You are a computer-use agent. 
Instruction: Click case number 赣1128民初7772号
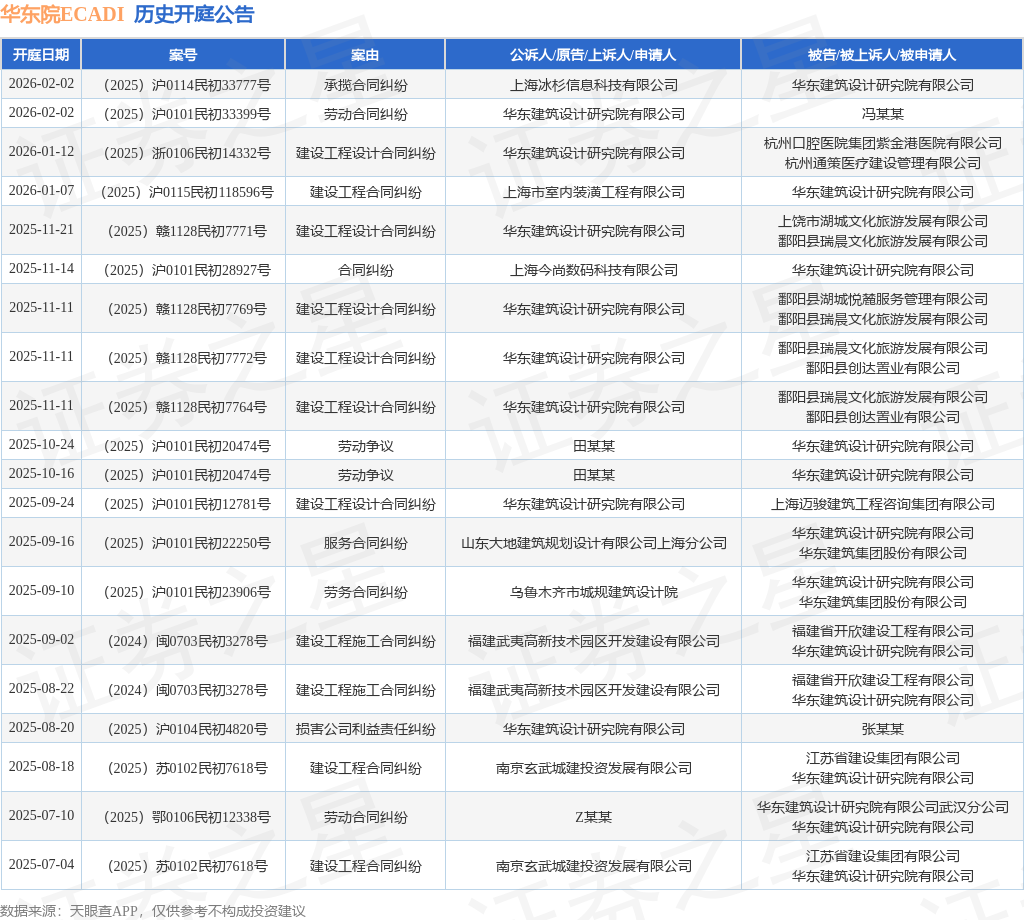[x=187, y=358]
